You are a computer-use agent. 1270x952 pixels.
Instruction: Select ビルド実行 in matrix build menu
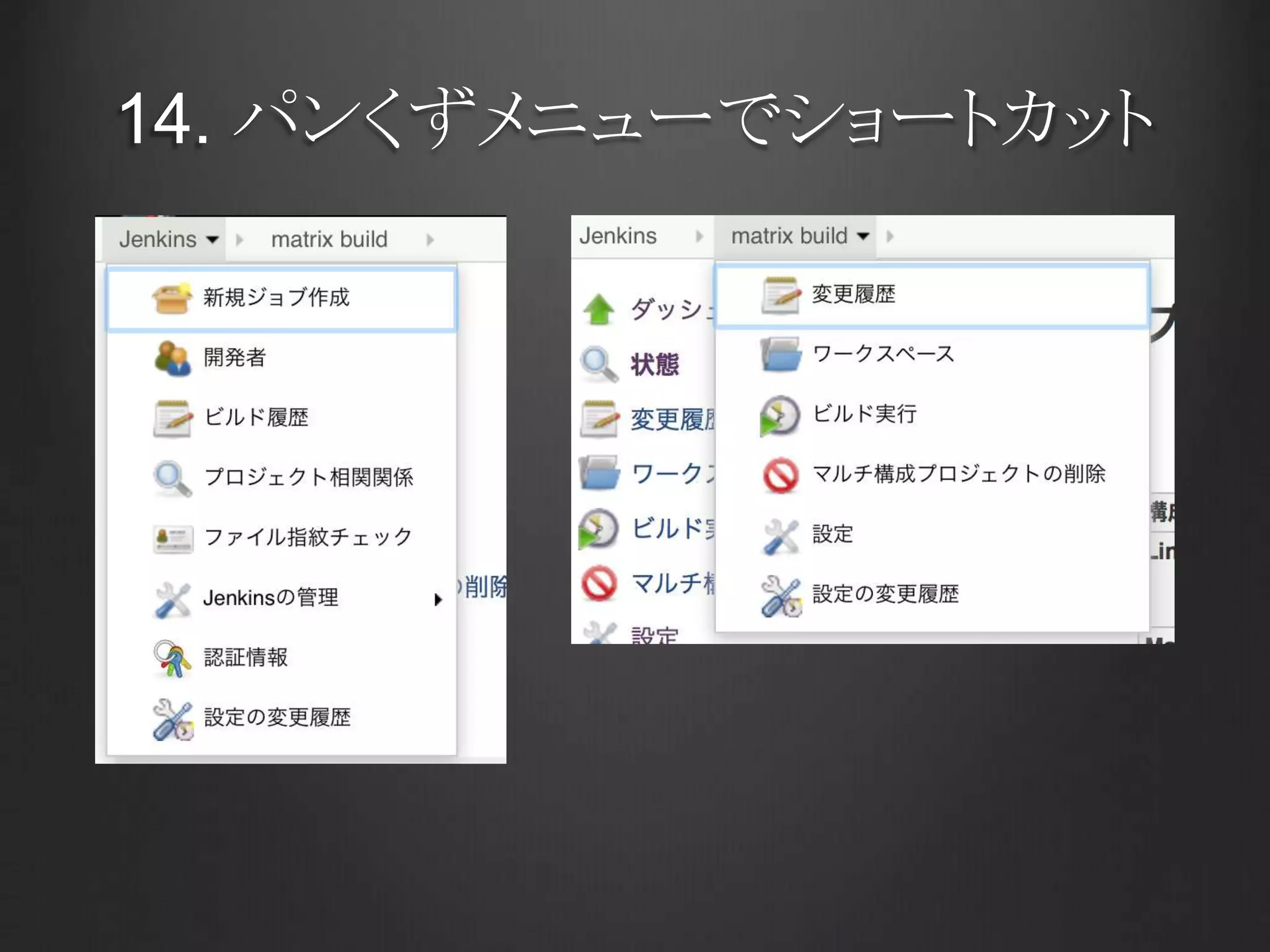pos(932,415)
